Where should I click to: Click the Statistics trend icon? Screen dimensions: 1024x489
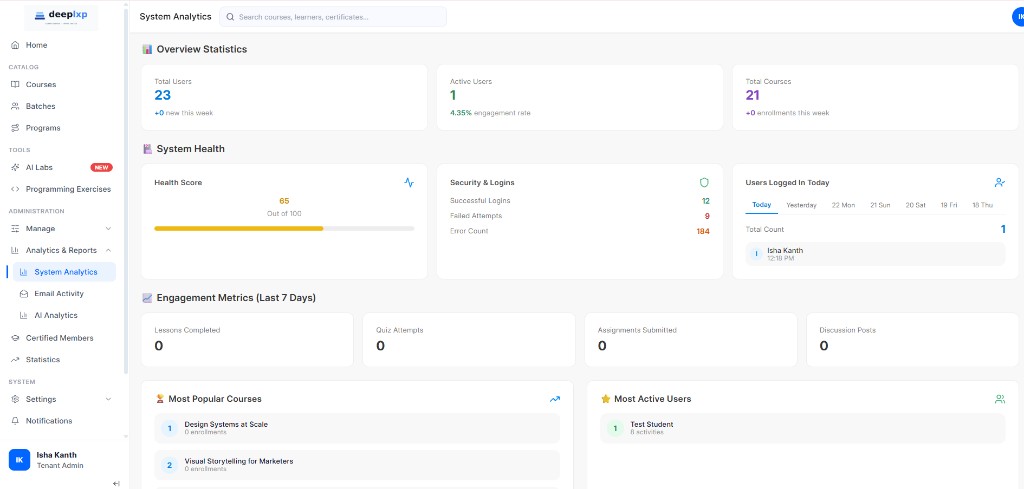pyautogui.click(x=15, y=360)
